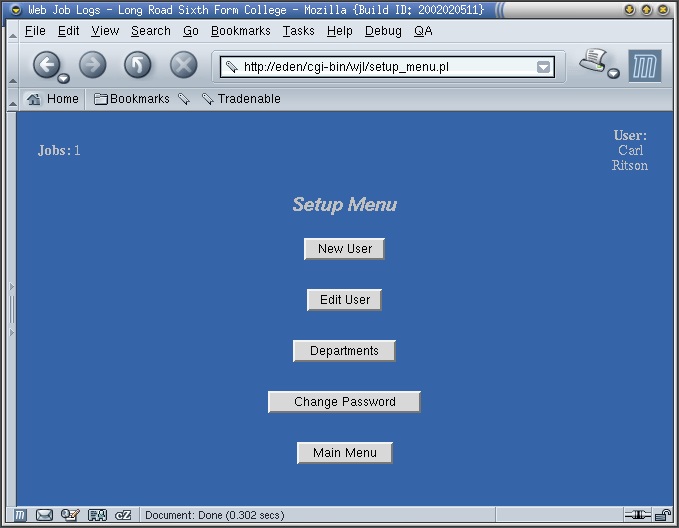
Task: Click the Jobs: 1 text
Action: click(x=59, y=150)
